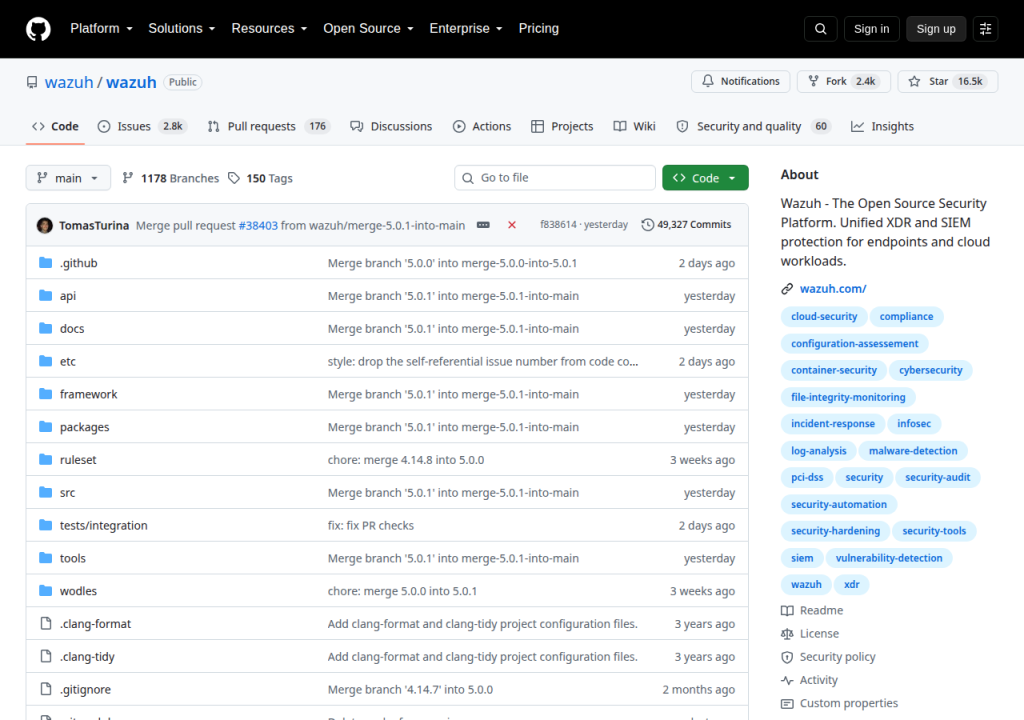
Task: Click the wazuh.com link chain icon
Action: click(x=787, y=289)
